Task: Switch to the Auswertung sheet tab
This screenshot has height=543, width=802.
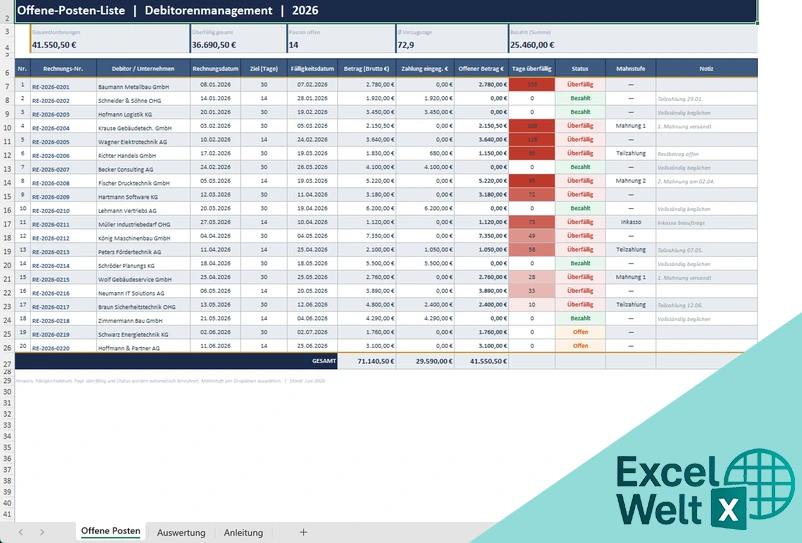Action: [x=181, y=532]
